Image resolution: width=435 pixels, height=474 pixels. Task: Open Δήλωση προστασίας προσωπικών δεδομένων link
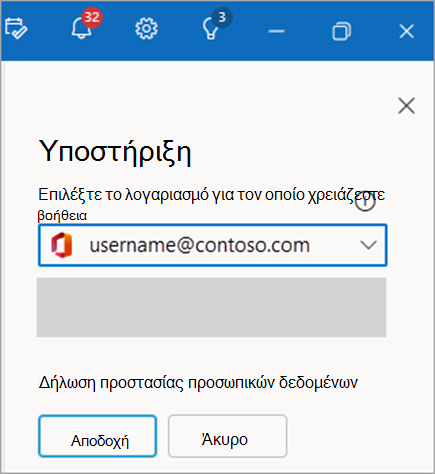pos(198,383)
